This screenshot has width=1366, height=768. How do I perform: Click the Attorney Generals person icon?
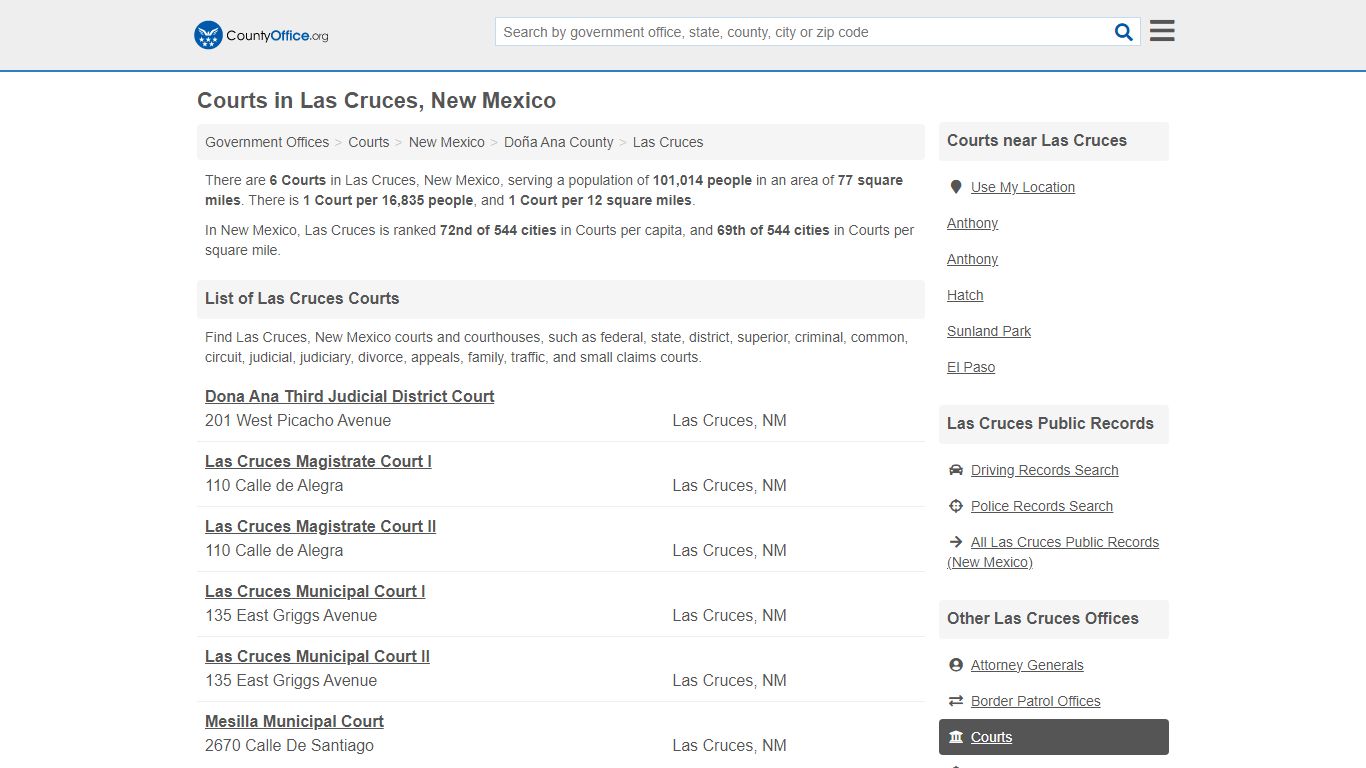[x=956, y=665]
